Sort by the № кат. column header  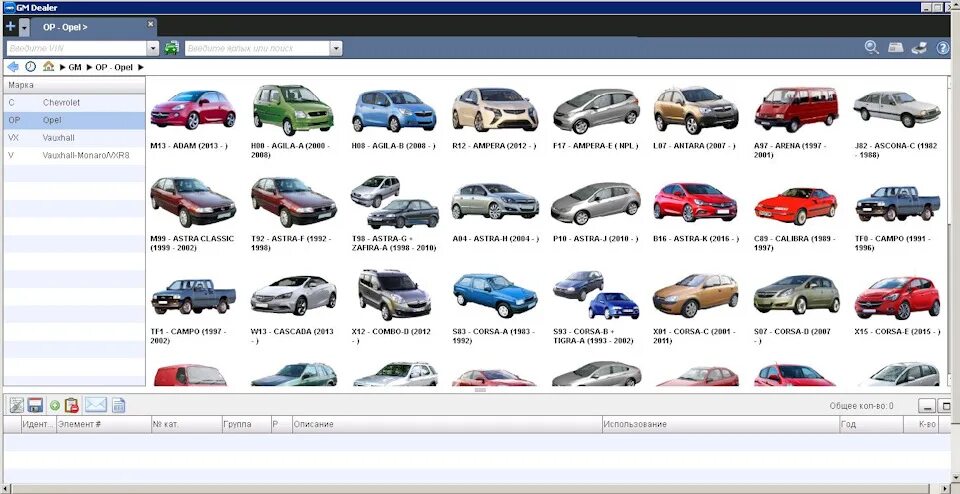(x=186, y=424)
